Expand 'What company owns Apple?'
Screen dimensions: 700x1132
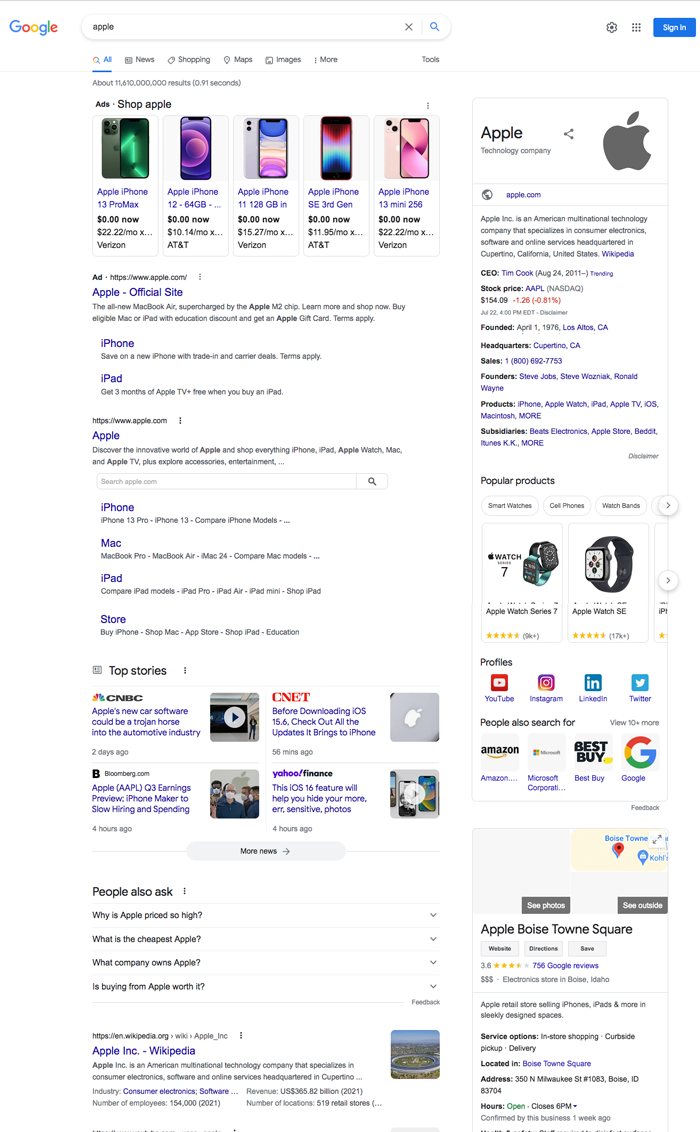pyautogui.click(x=266, y=963)
